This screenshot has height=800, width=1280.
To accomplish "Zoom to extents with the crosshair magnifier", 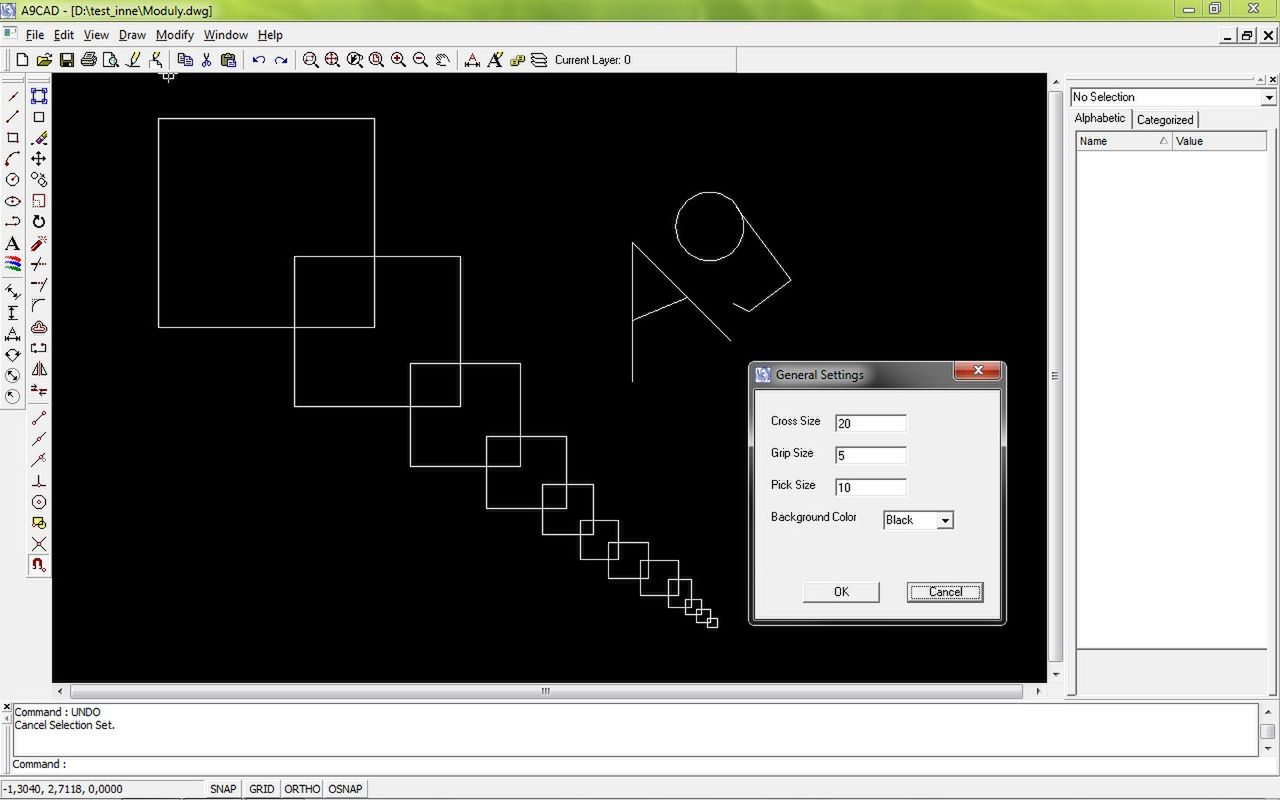I will tap(333, 60).
